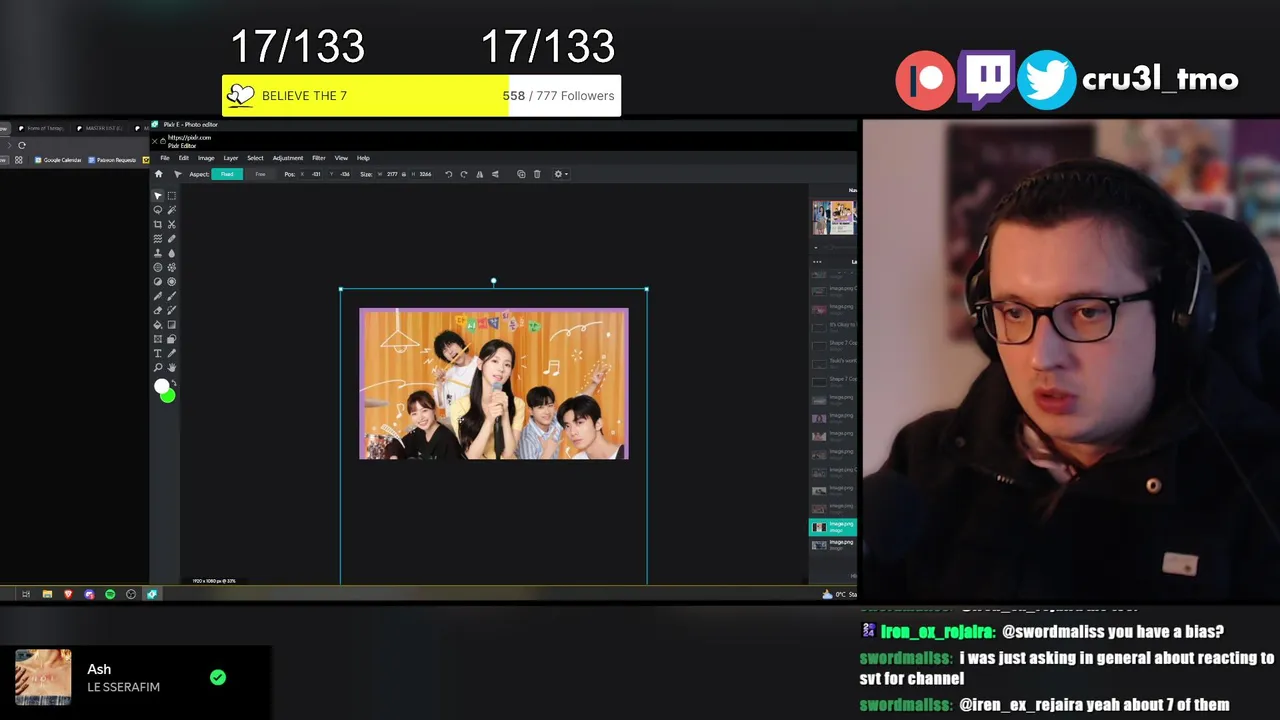This screenshot has height=720, width=1280.
Task: Pick the white foreground color swatch
Action: [161, 386]
